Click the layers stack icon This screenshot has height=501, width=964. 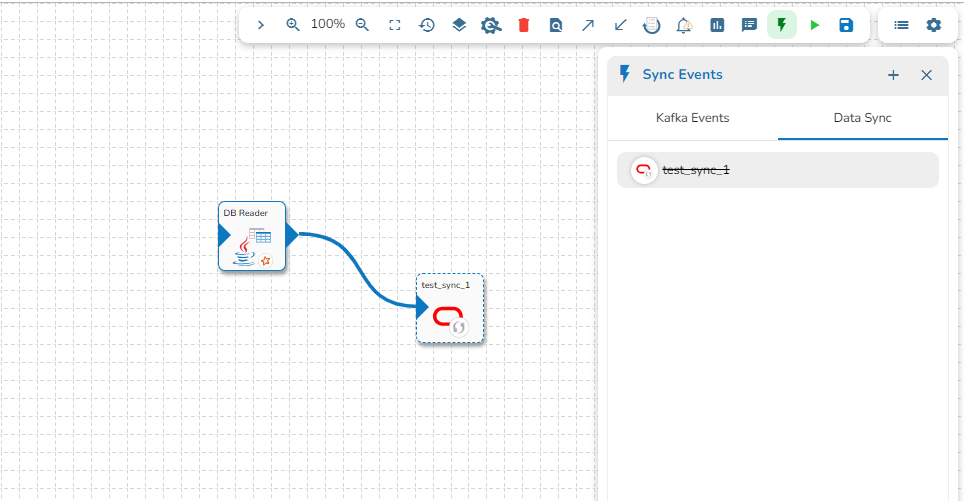coord(459,25)
